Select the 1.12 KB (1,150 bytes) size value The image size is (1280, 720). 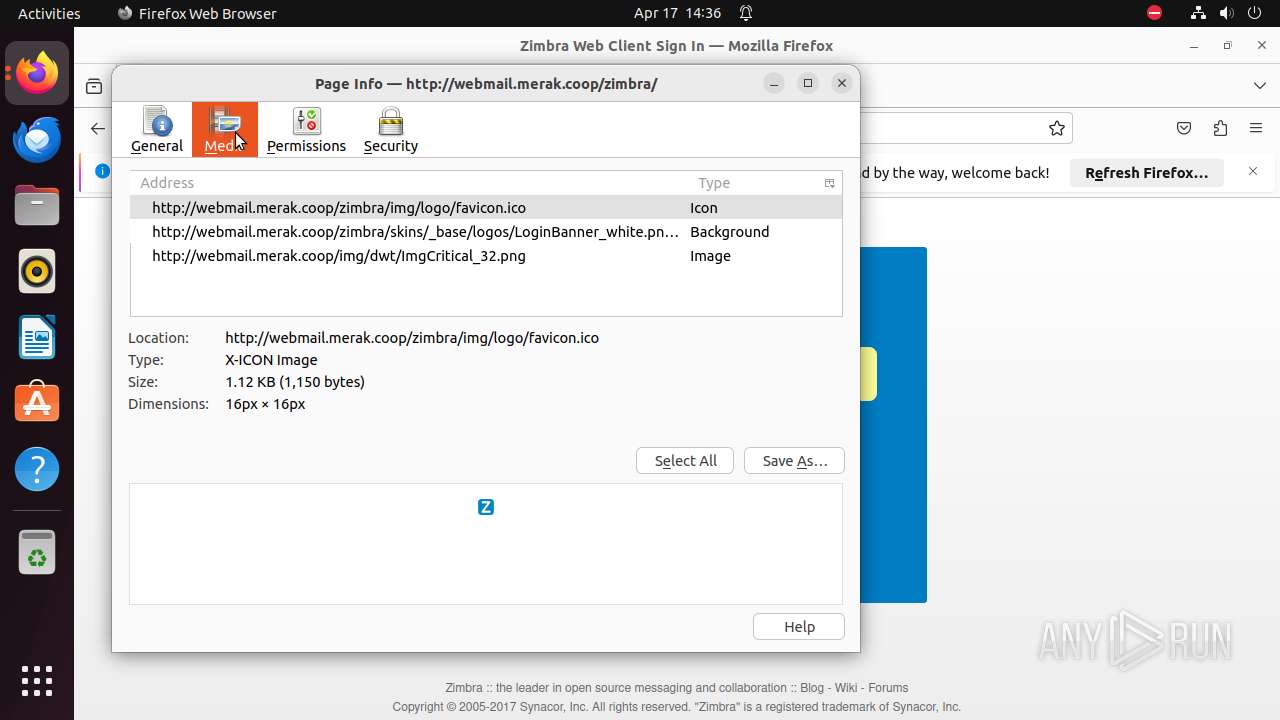coord(295,382)
